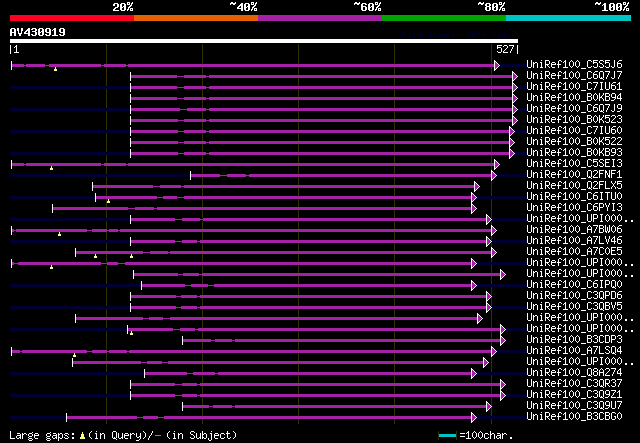Click the query end position 527
The height and width of the screenshot is (443, 640).
click(x=505, y=49)
